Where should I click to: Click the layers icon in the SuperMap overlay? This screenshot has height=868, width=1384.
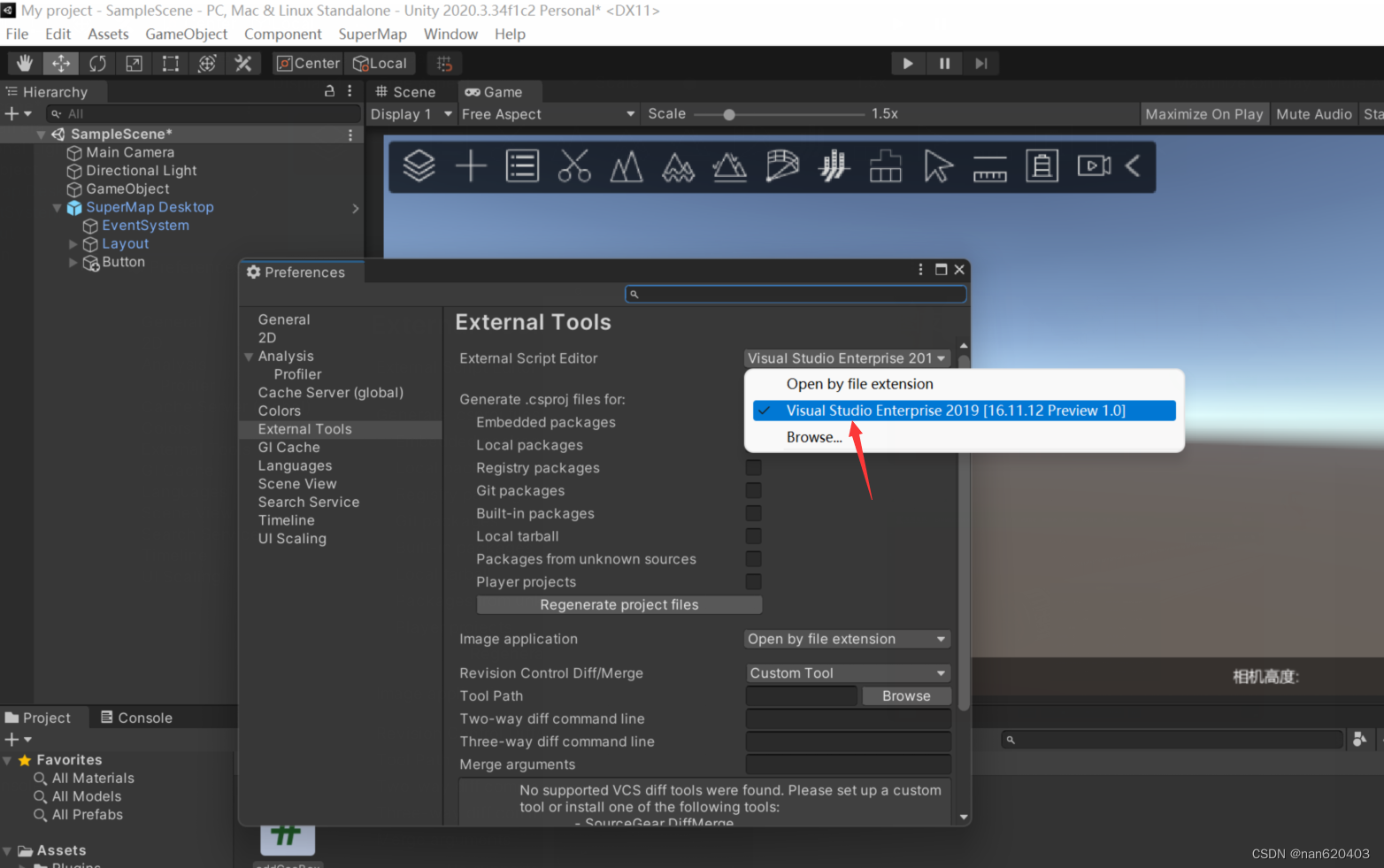click(x=419, y=166)
